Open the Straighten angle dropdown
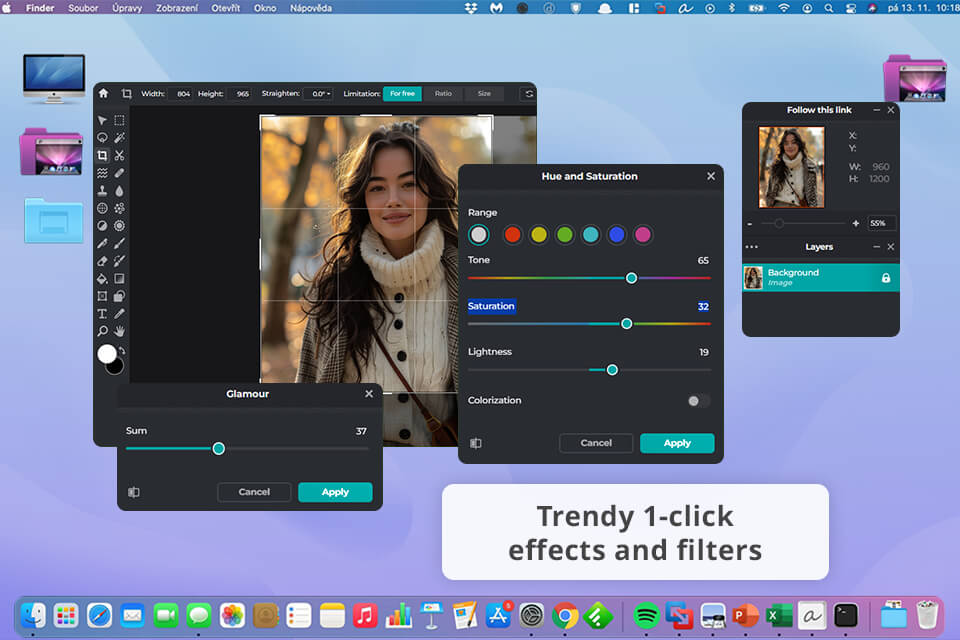The width and height of the screenshot is (960, 640). pos(318,94)
